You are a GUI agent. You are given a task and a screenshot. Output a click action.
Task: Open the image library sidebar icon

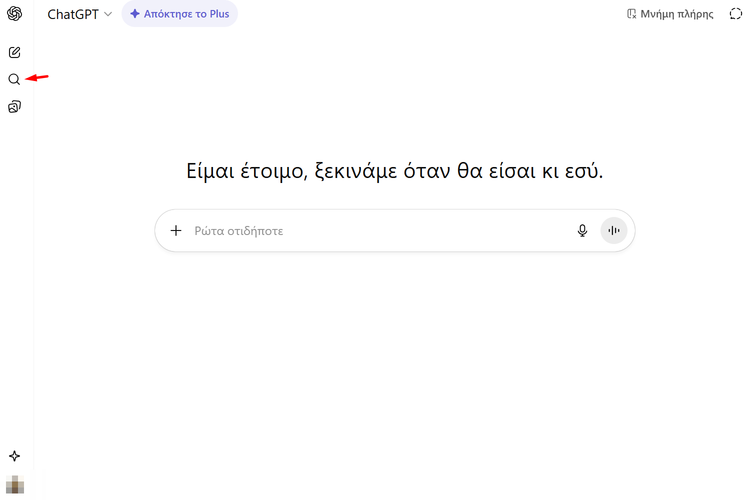pyautogui.click(x=14, y=107)
